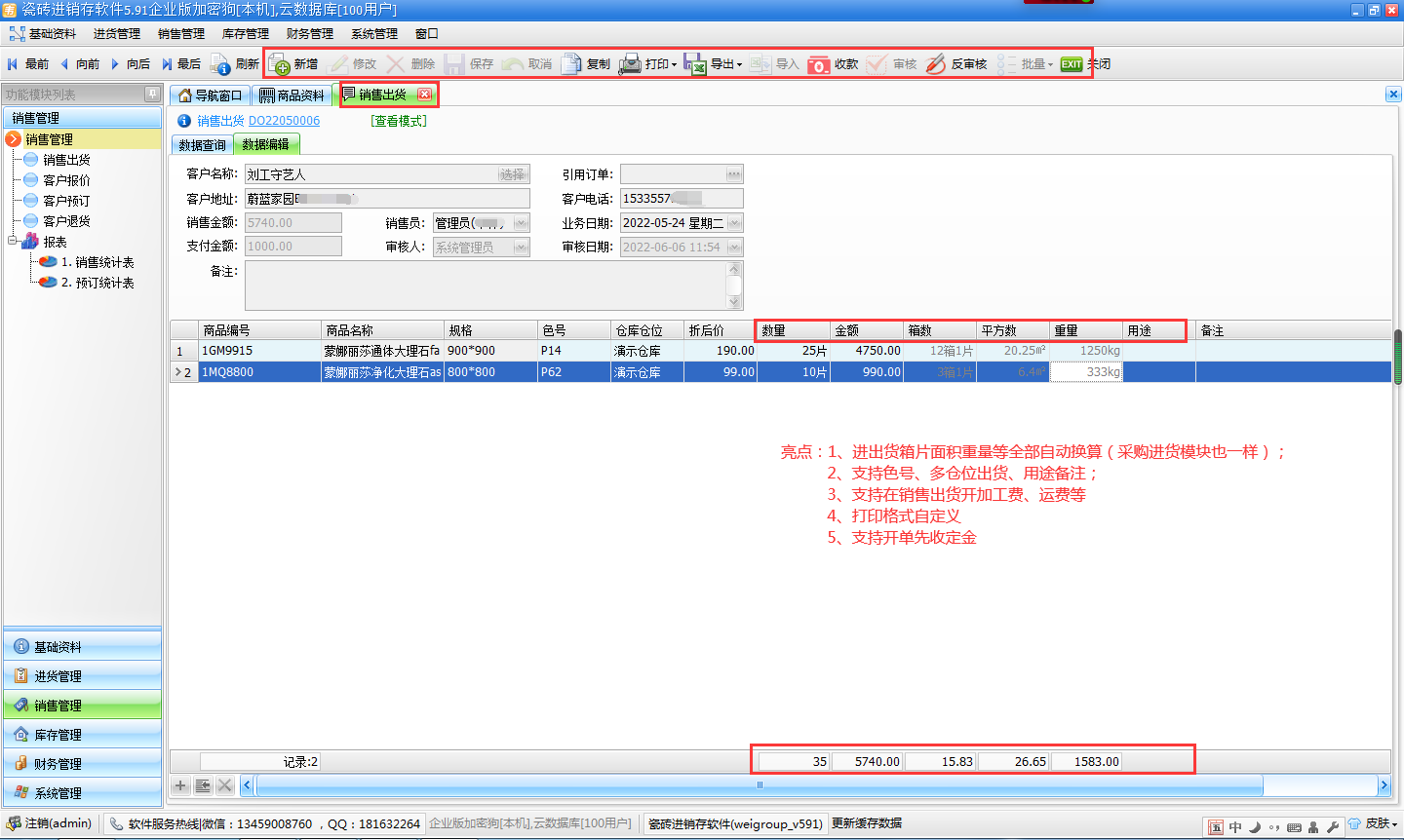Open the 1. 销售统计表 report
Viewport: 1404px width, 840px height.
97,262
